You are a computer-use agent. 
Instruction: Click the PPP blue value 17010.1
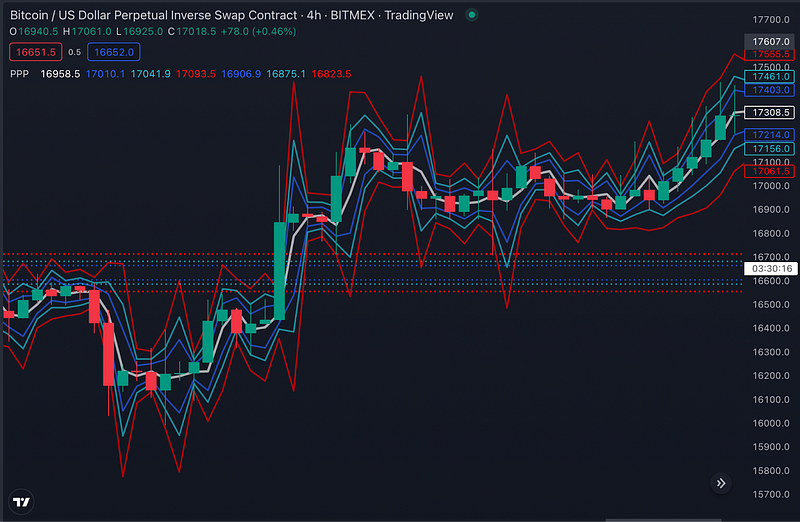click(x=105, y=74)
